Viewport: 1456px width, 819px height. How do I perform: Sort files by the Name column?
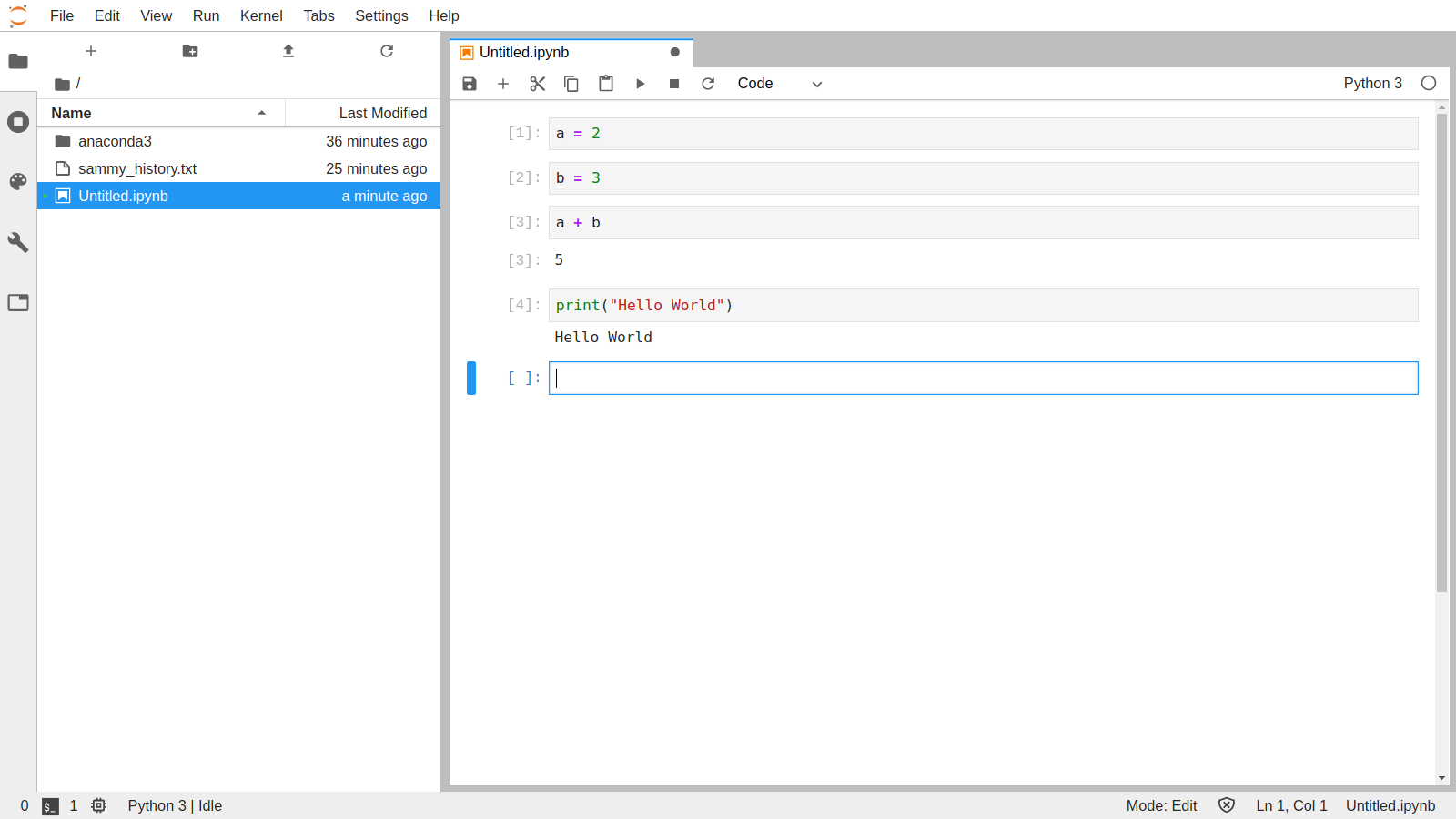(161, 113)
